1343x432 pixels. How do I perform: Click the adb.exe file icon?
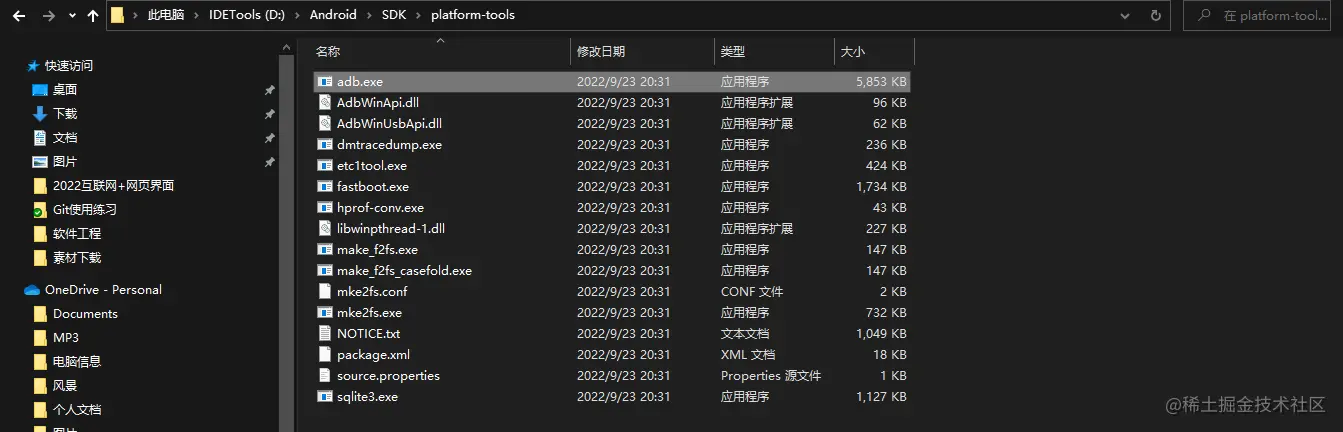tap(325, 81)
